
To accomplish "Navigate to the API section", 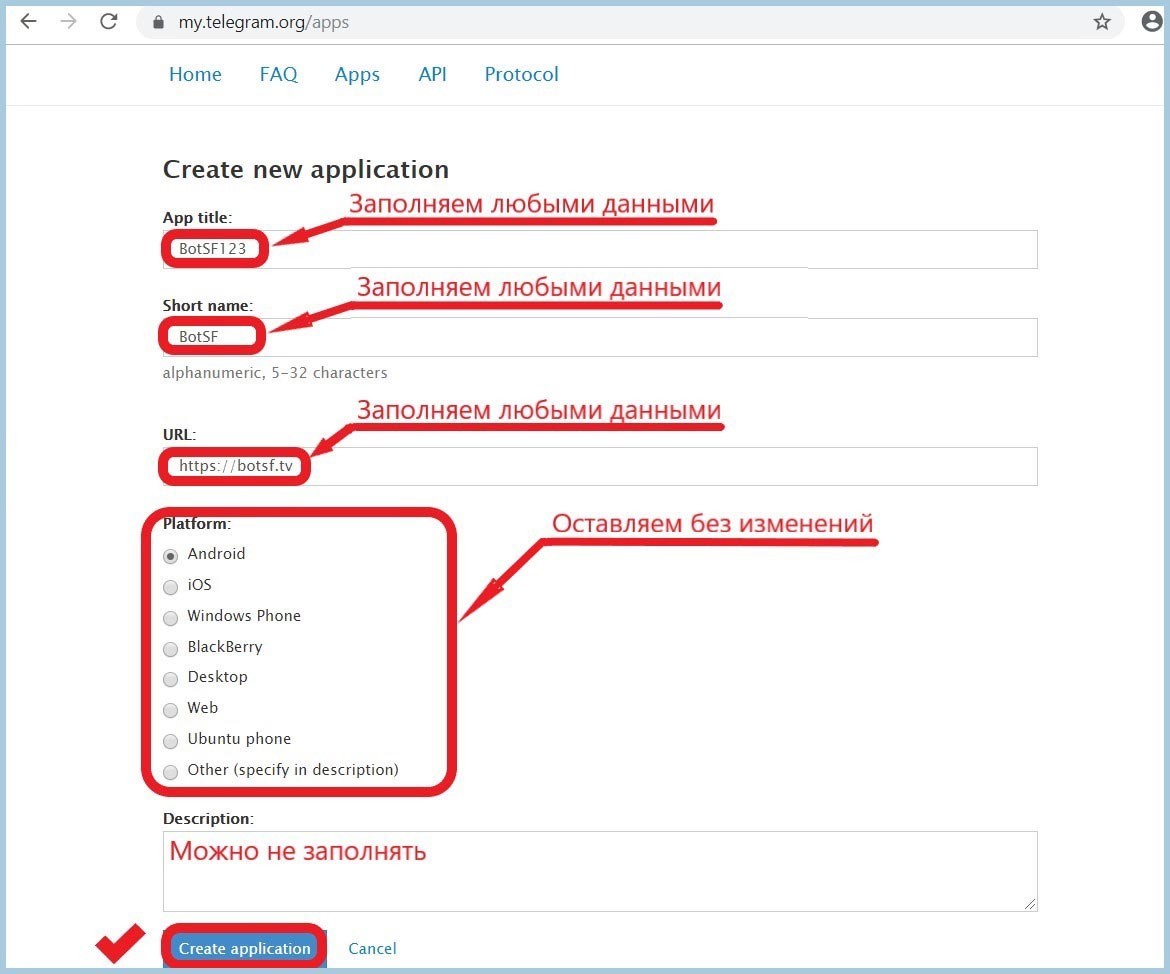I will [x=433, y=74].
